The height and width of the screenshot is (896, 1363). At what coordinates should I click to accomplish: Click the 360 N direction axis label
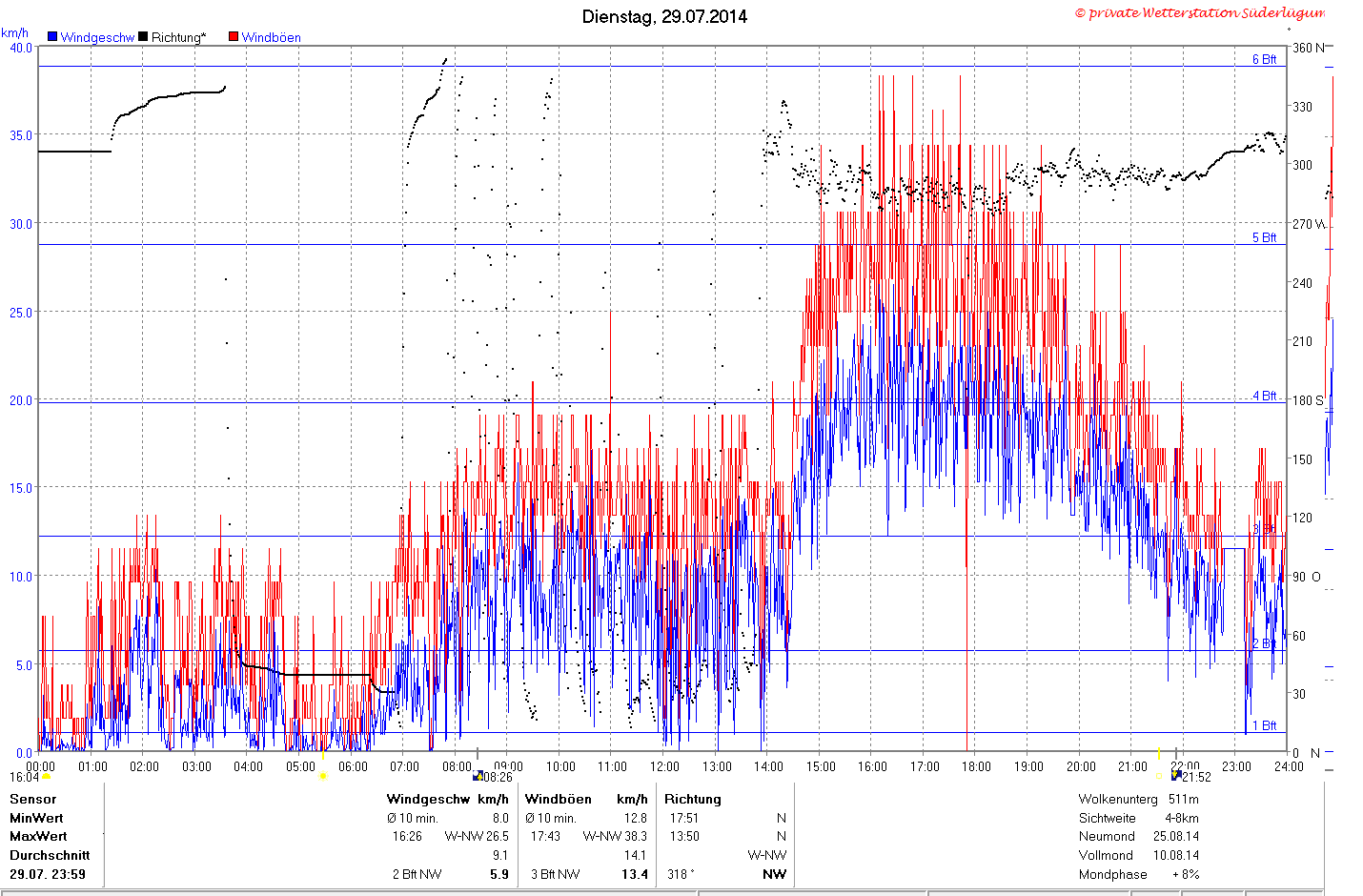point(1308,48)
